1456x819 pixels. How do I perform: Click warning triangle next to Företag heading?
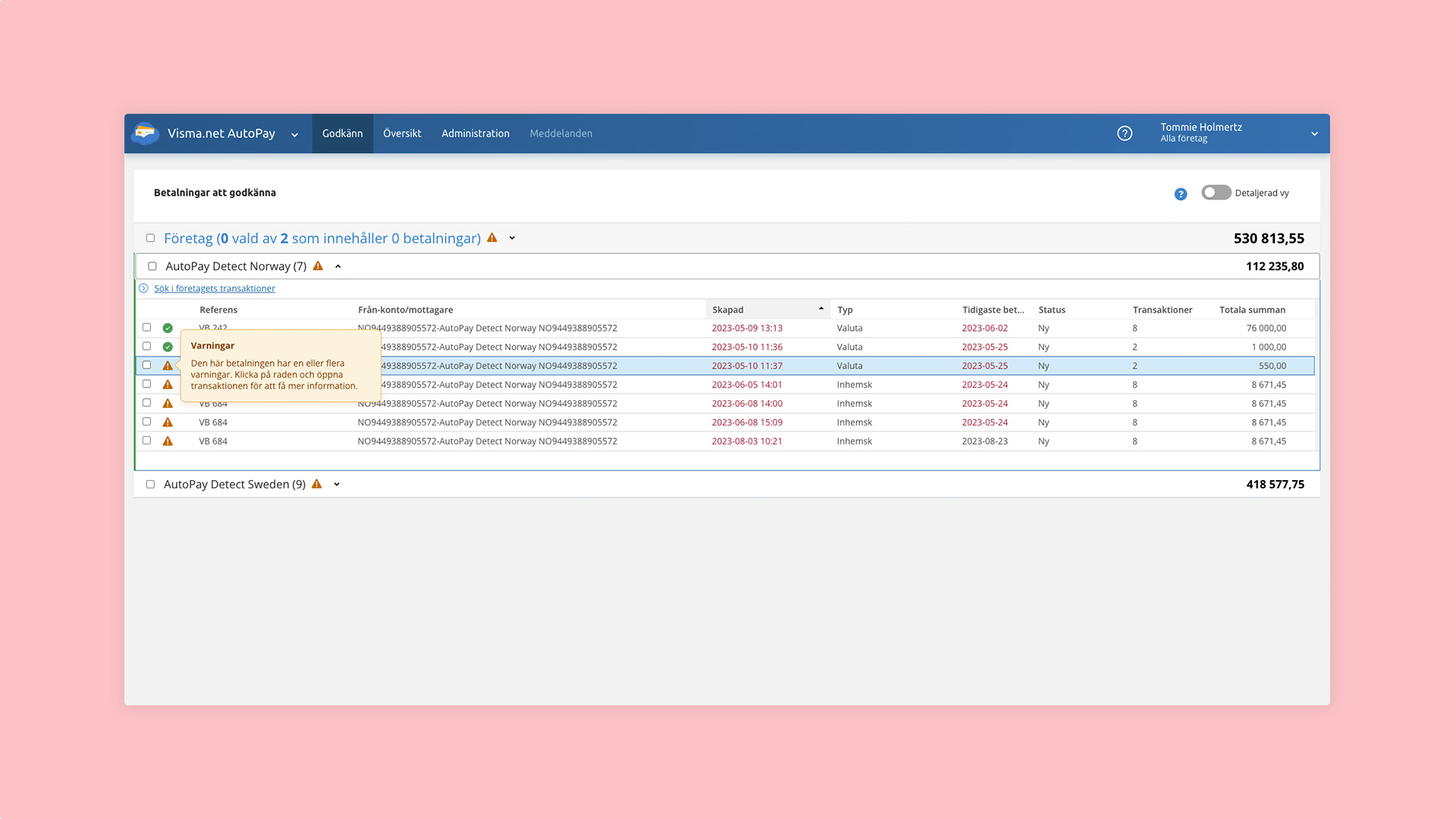(x=492, y=238)
